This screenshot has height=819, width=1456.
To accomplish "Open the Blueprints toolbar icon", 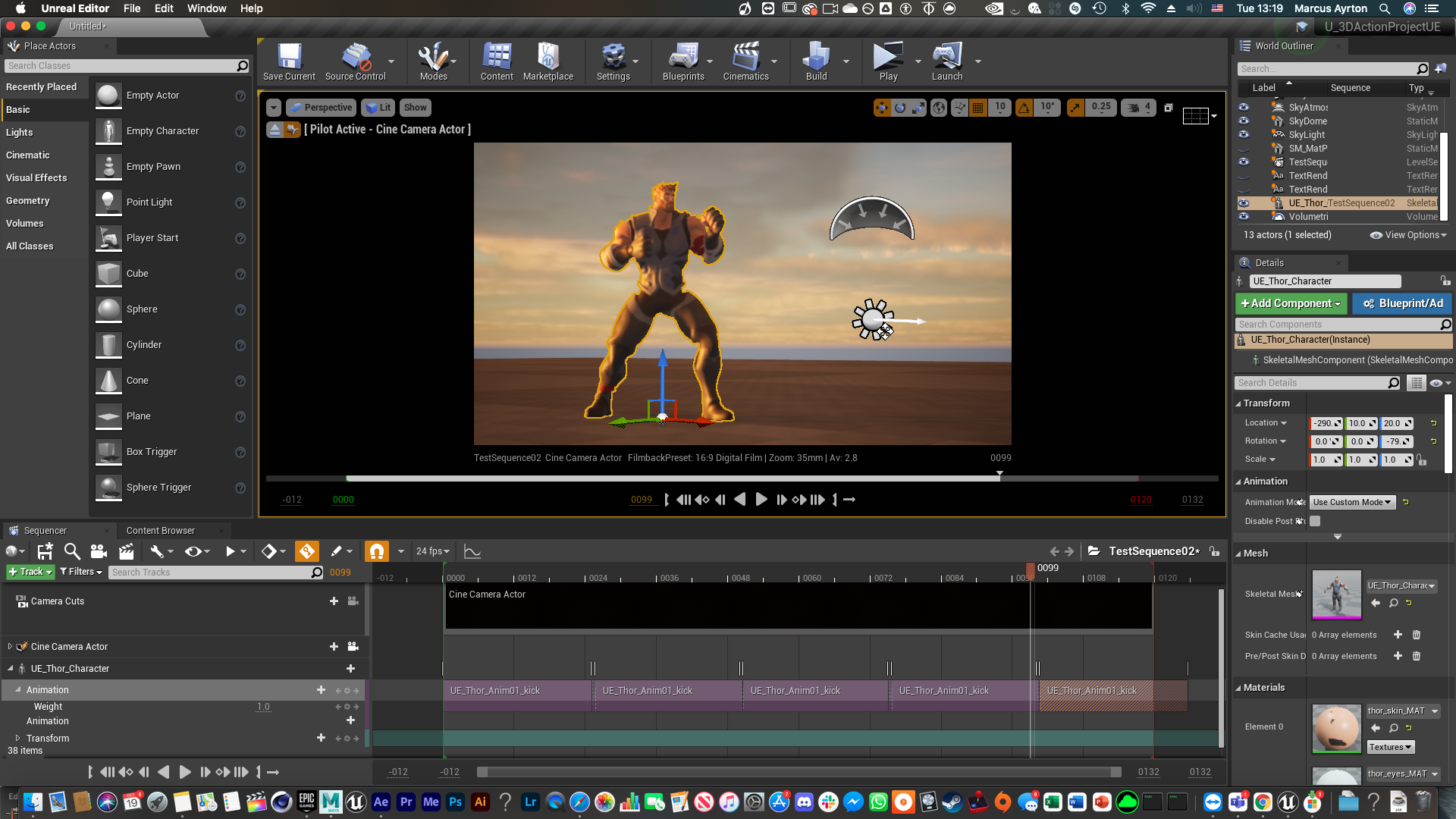I will (683, 62).
